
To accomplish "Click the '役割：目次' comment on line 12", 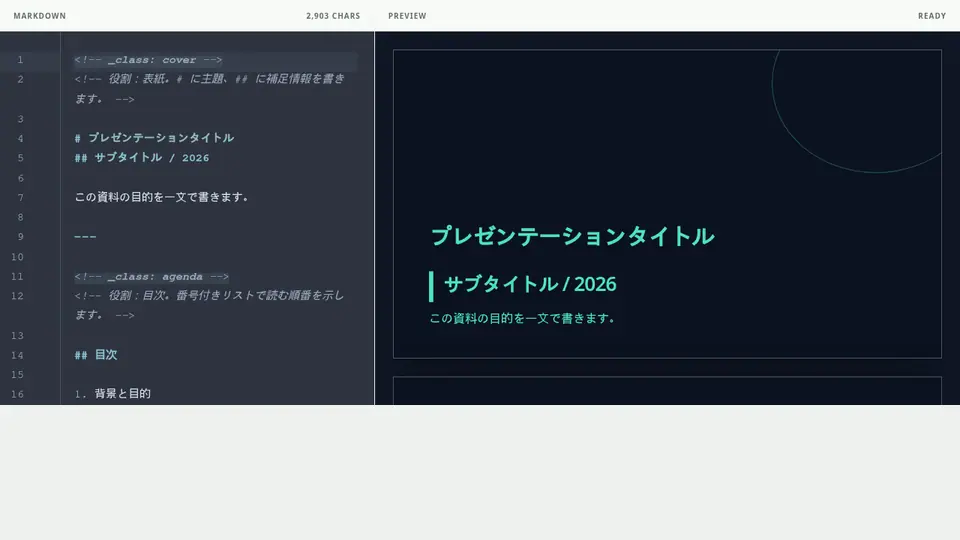I will (209, 305).
